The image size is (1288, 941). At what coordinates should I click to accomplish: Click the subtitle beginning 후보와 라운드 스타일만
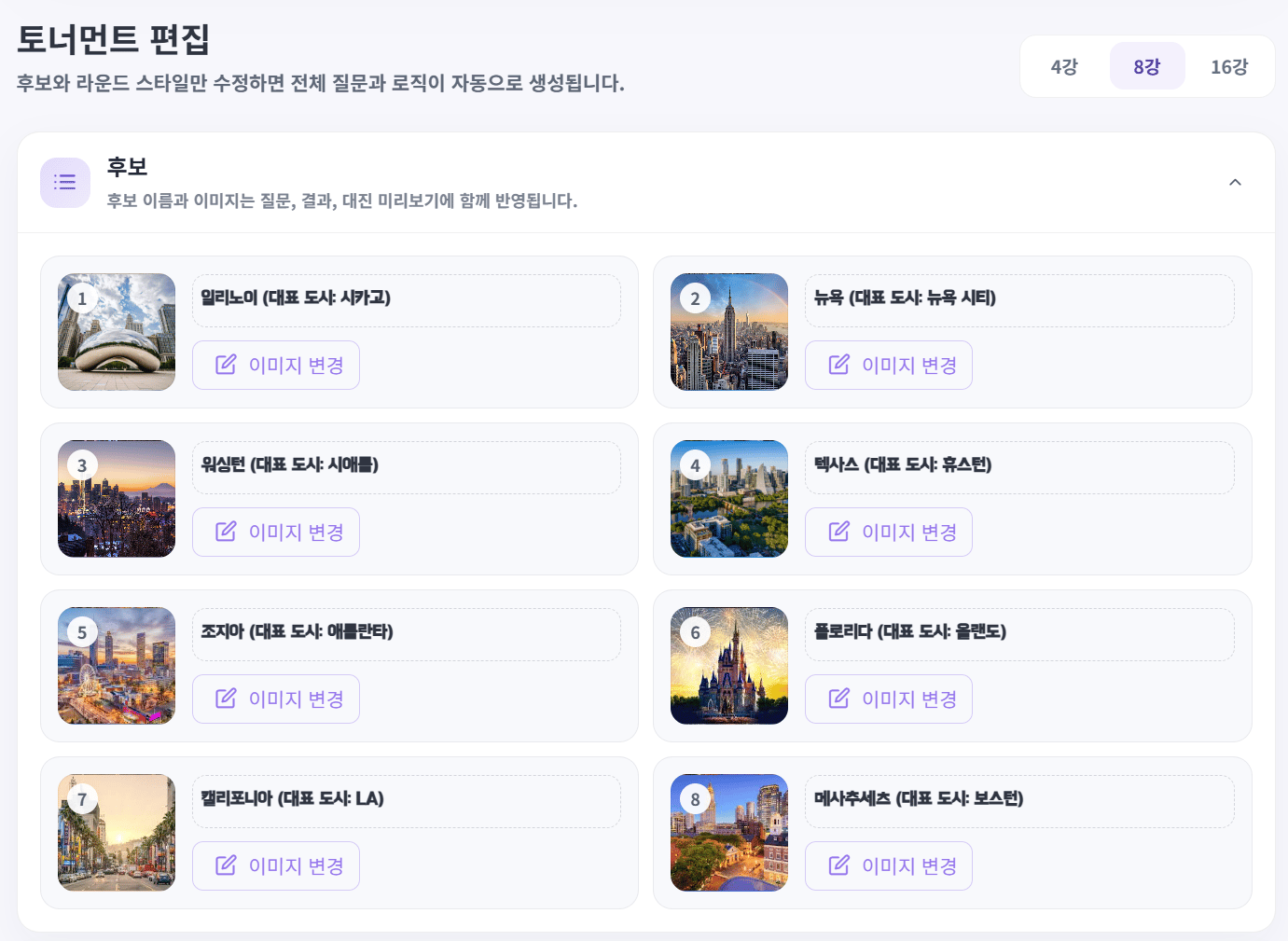[x=321, y=83]
